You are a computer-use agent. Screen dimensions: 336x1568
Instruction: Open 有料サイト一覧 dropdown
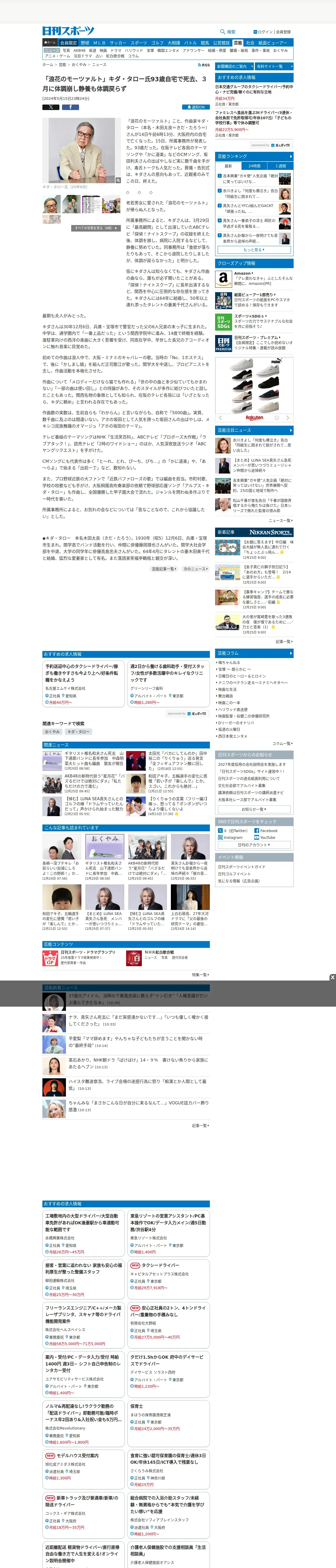click(274, 66)
